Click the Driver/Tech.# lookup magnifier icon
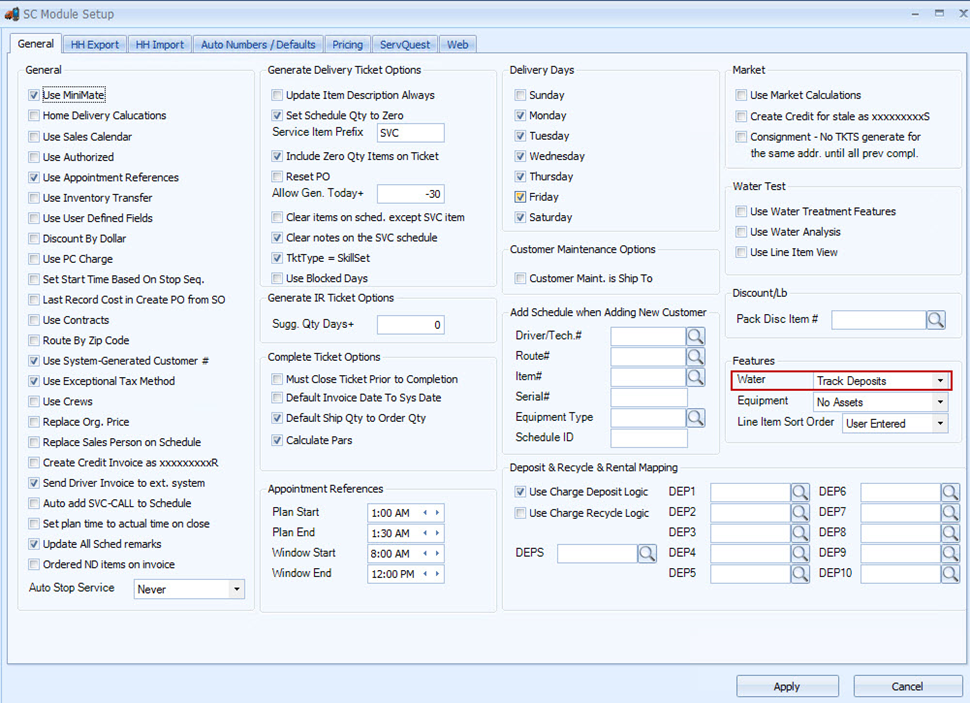The height and width of the screenshot is (703, 970). tap(695, 336)
